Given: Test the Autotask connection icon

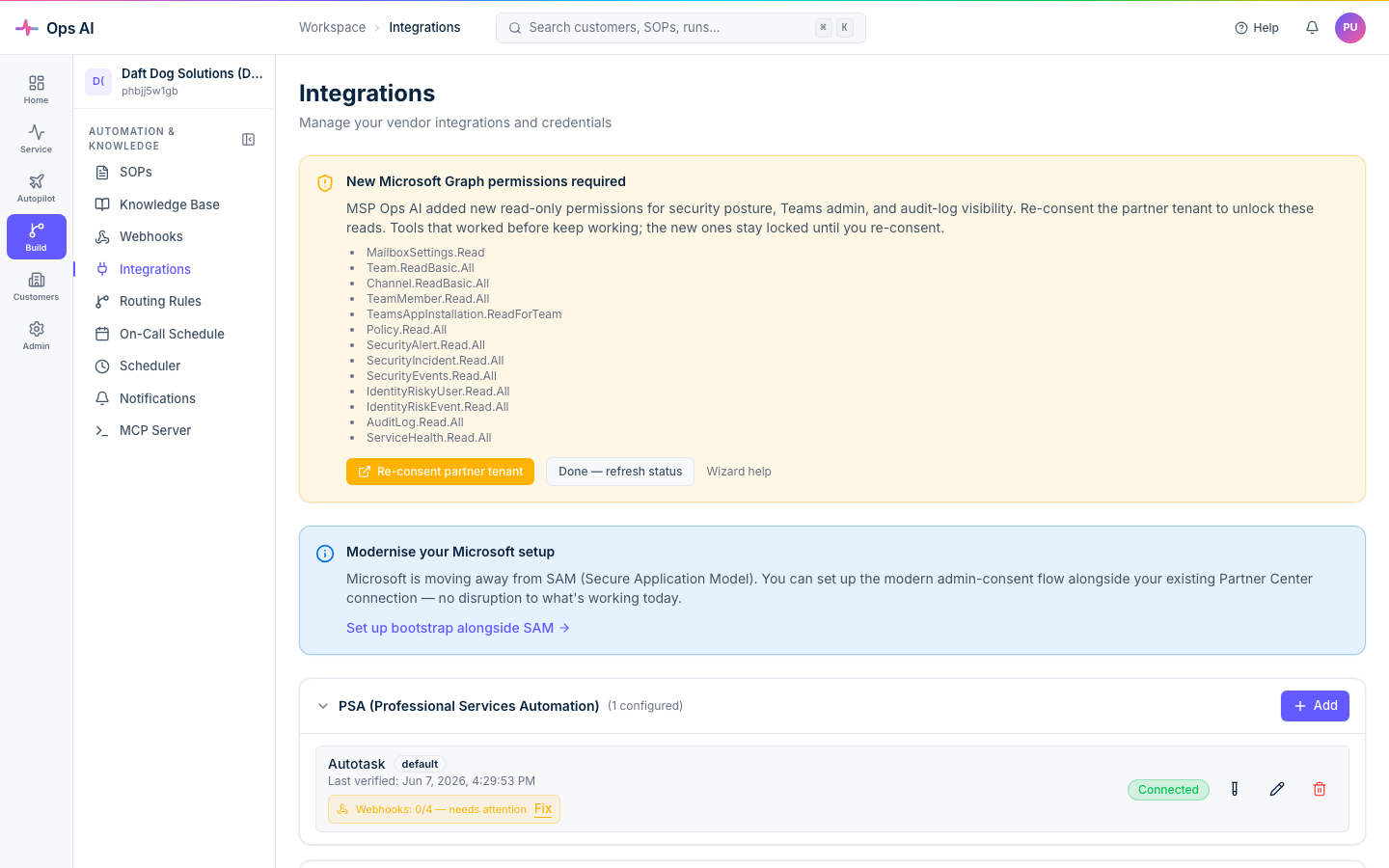Looking at the screenshot, I should pos(1235,789).
